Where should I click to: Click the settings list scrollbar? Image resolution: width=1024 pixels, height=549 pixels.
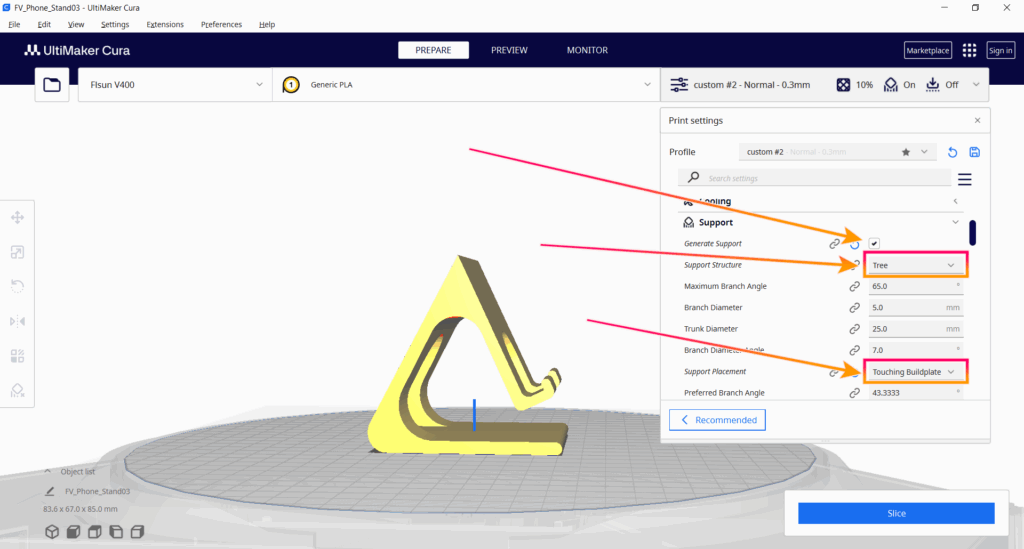pos(972,232)
